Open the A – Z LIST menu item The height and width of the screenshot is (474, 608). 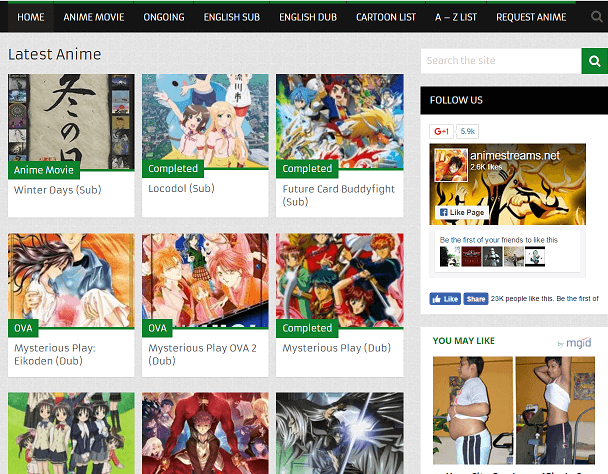(x=456, y=17)
